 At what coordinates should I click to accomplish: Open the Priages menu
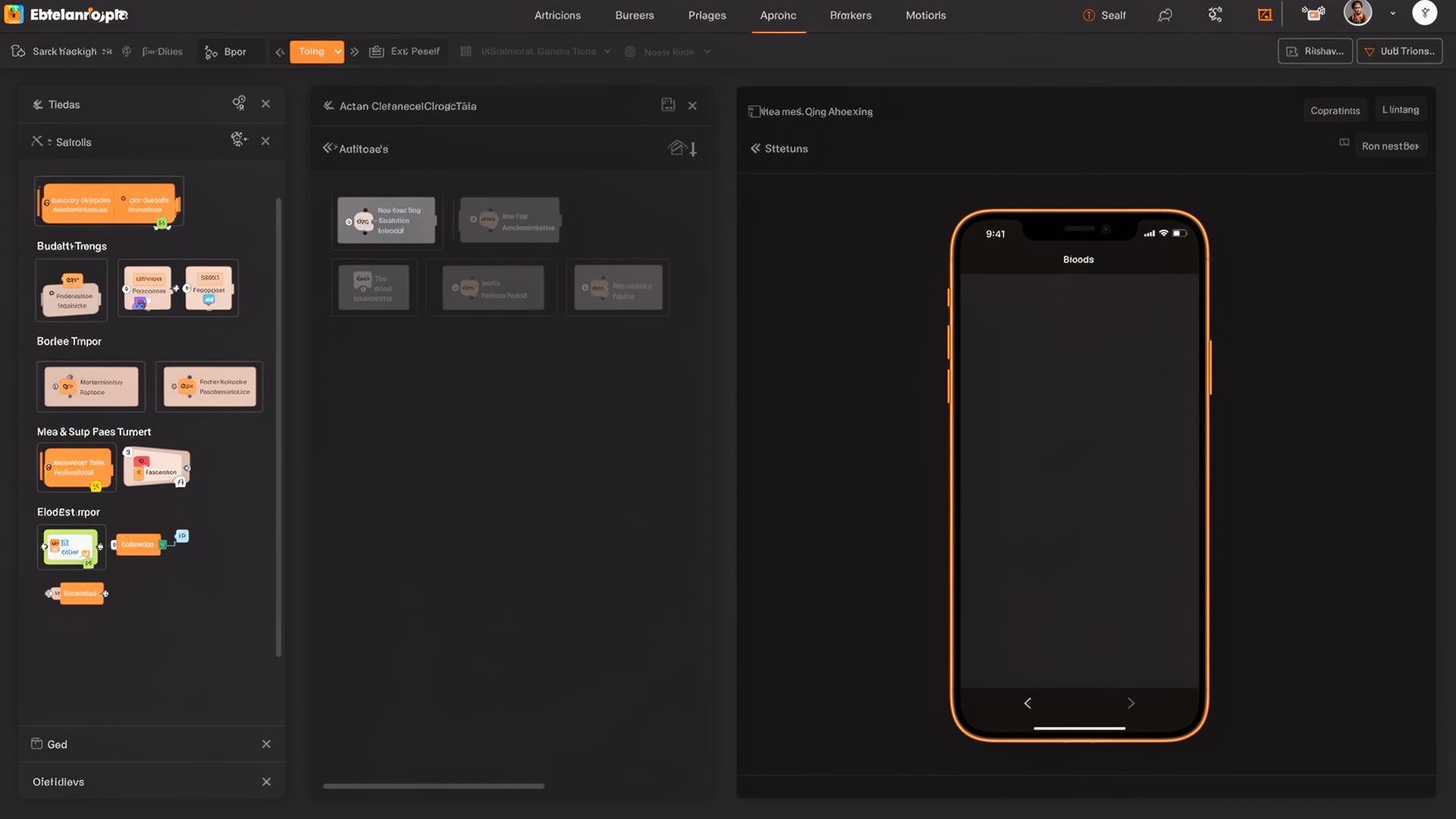pyautogui.click(x=707, y=15)
